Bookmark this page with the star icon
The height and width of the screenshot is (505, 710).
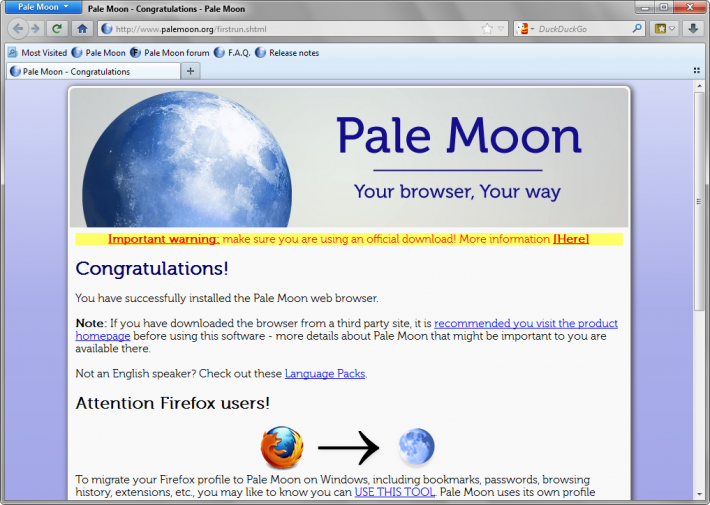point(487,29)
